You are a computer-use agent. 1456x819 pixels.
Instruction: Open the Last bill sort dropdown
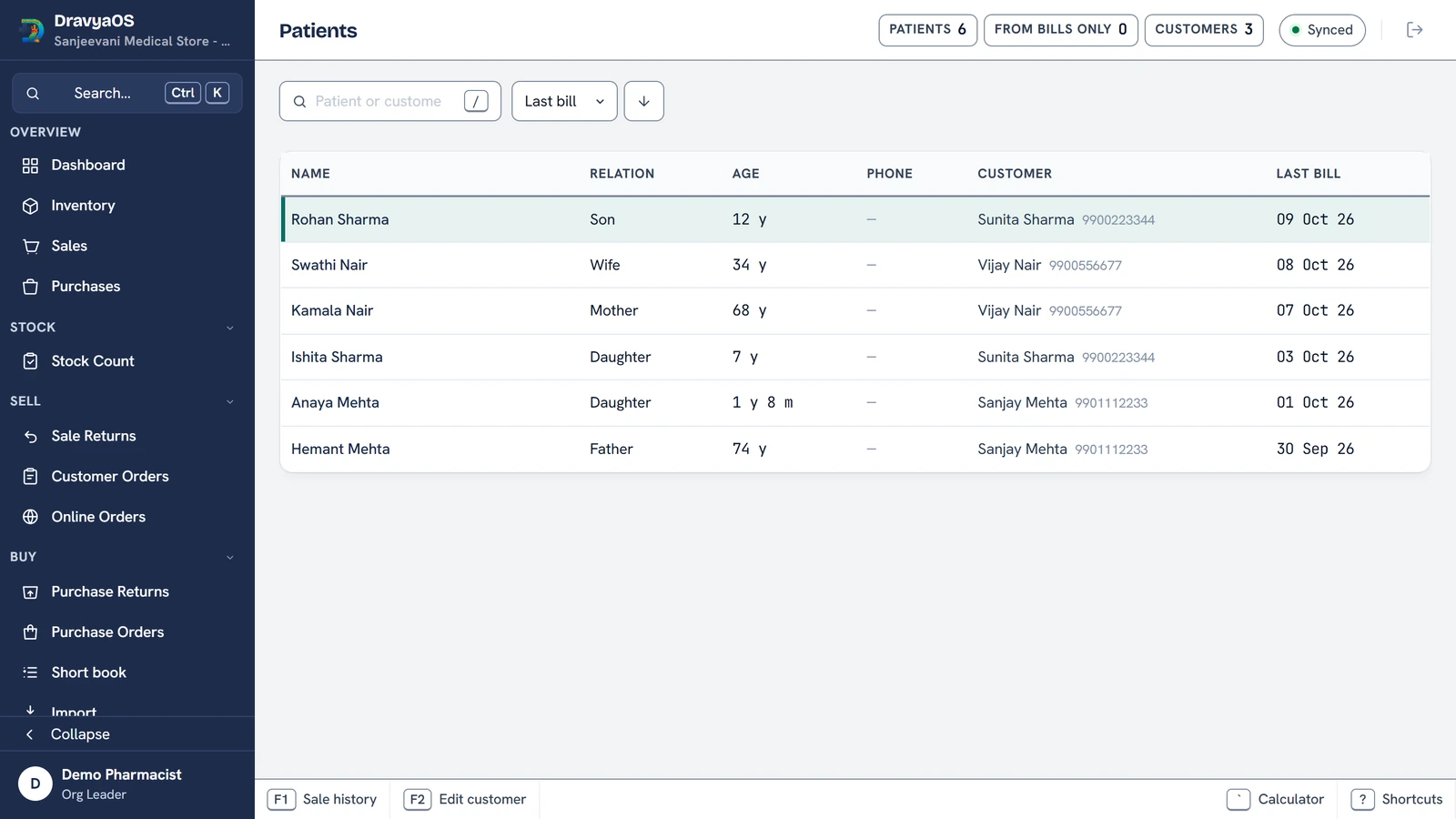coord(564,101)
